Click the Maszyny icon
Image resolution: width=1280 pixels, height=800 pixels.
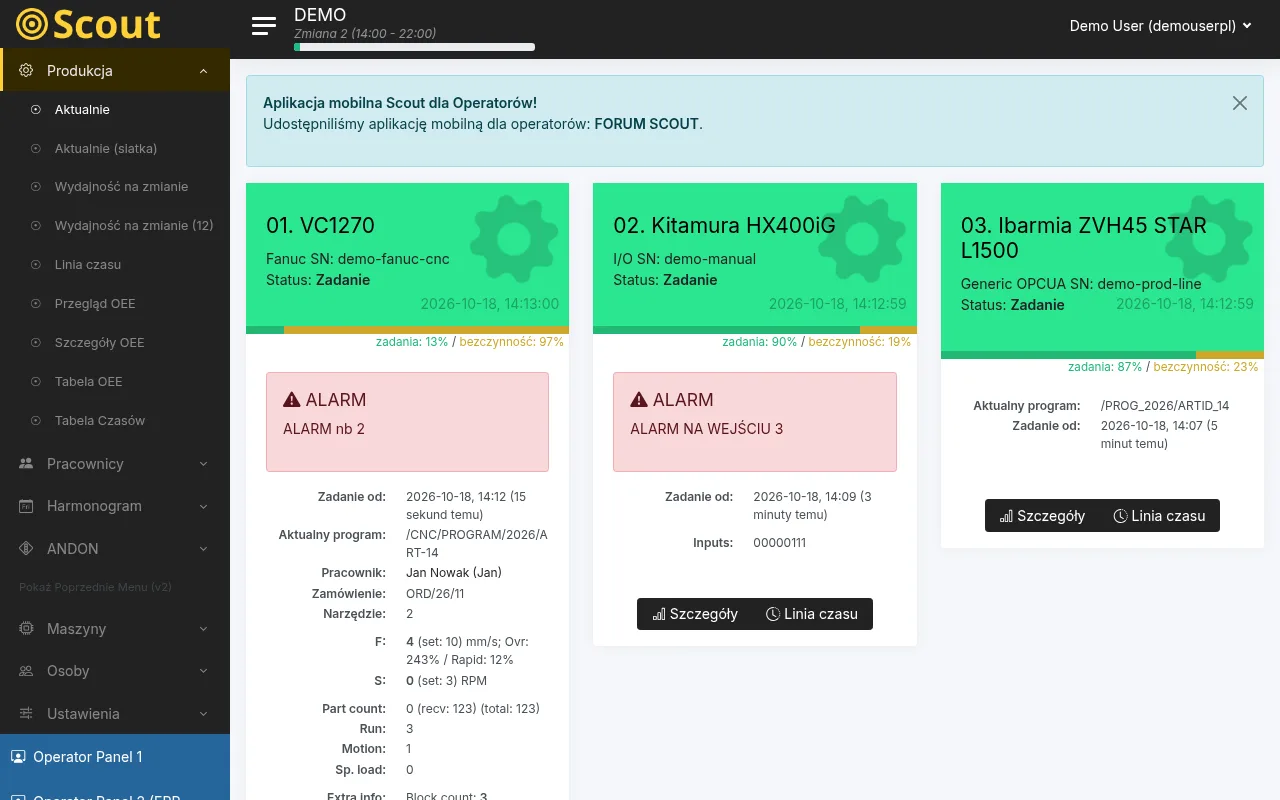(27, 629)
